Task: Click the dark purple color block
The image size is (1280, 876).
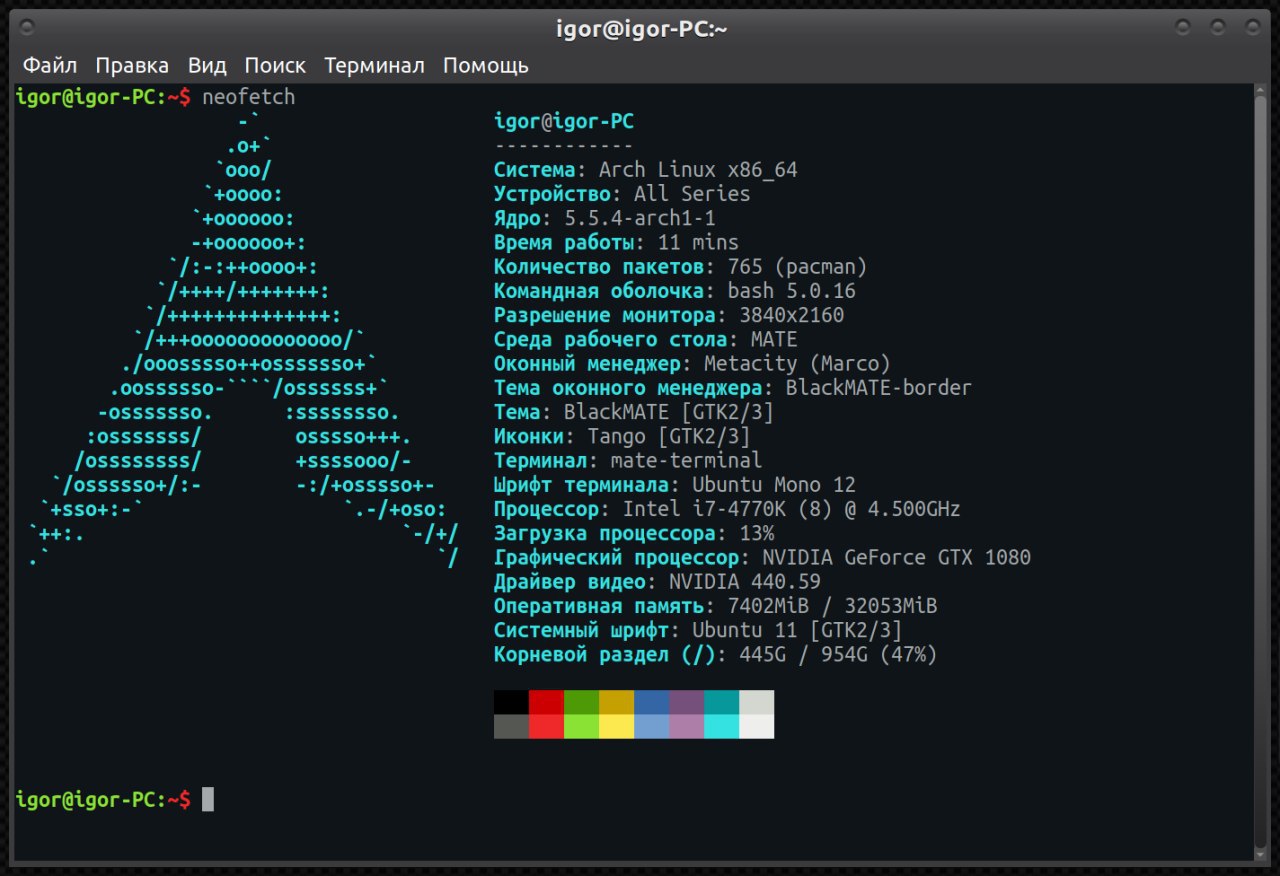Action: (x=686, y=702)
